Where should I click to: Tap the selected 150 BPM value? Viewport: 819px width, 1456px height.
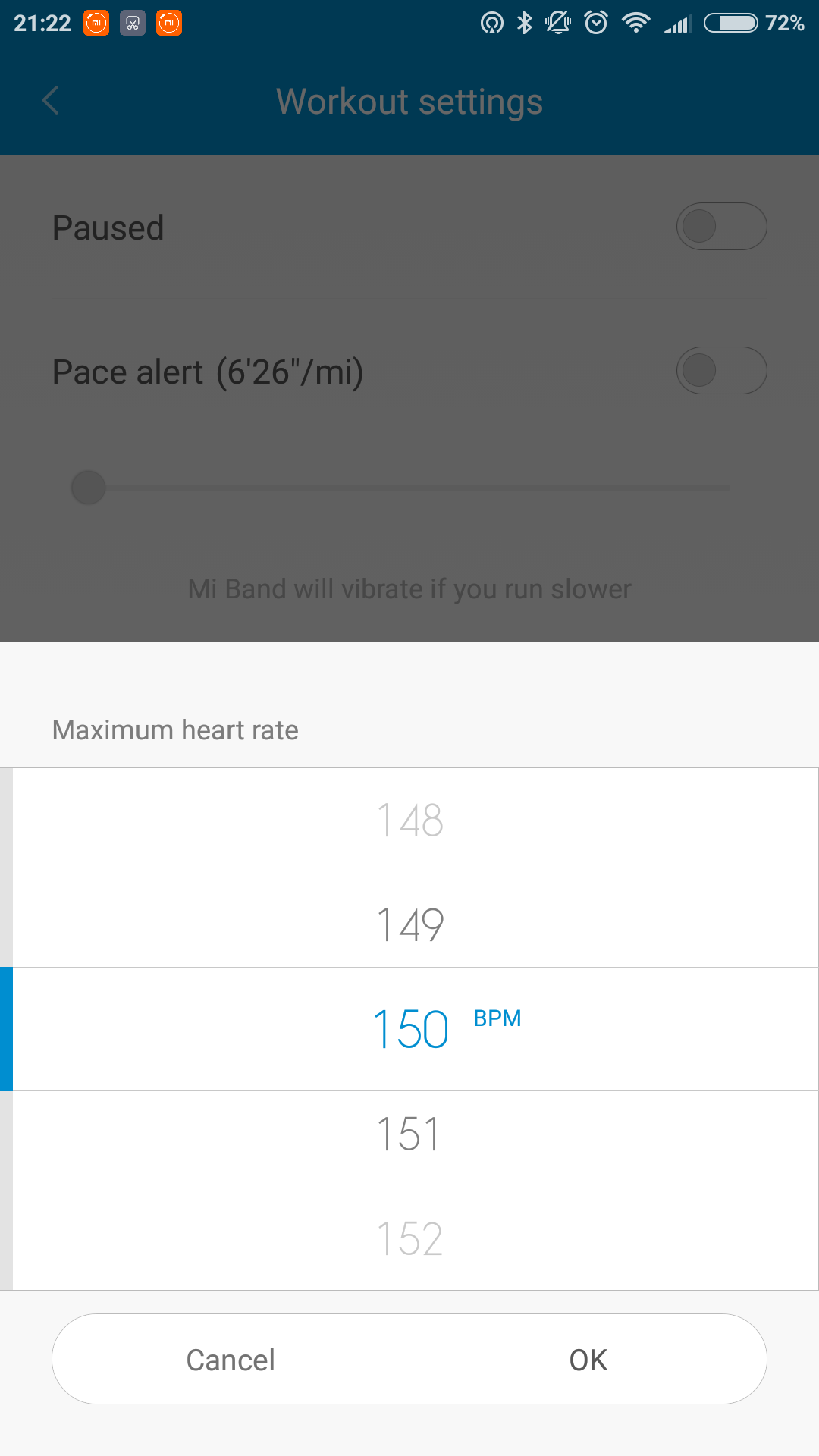pyautogui.click(x=411, y=1029)
